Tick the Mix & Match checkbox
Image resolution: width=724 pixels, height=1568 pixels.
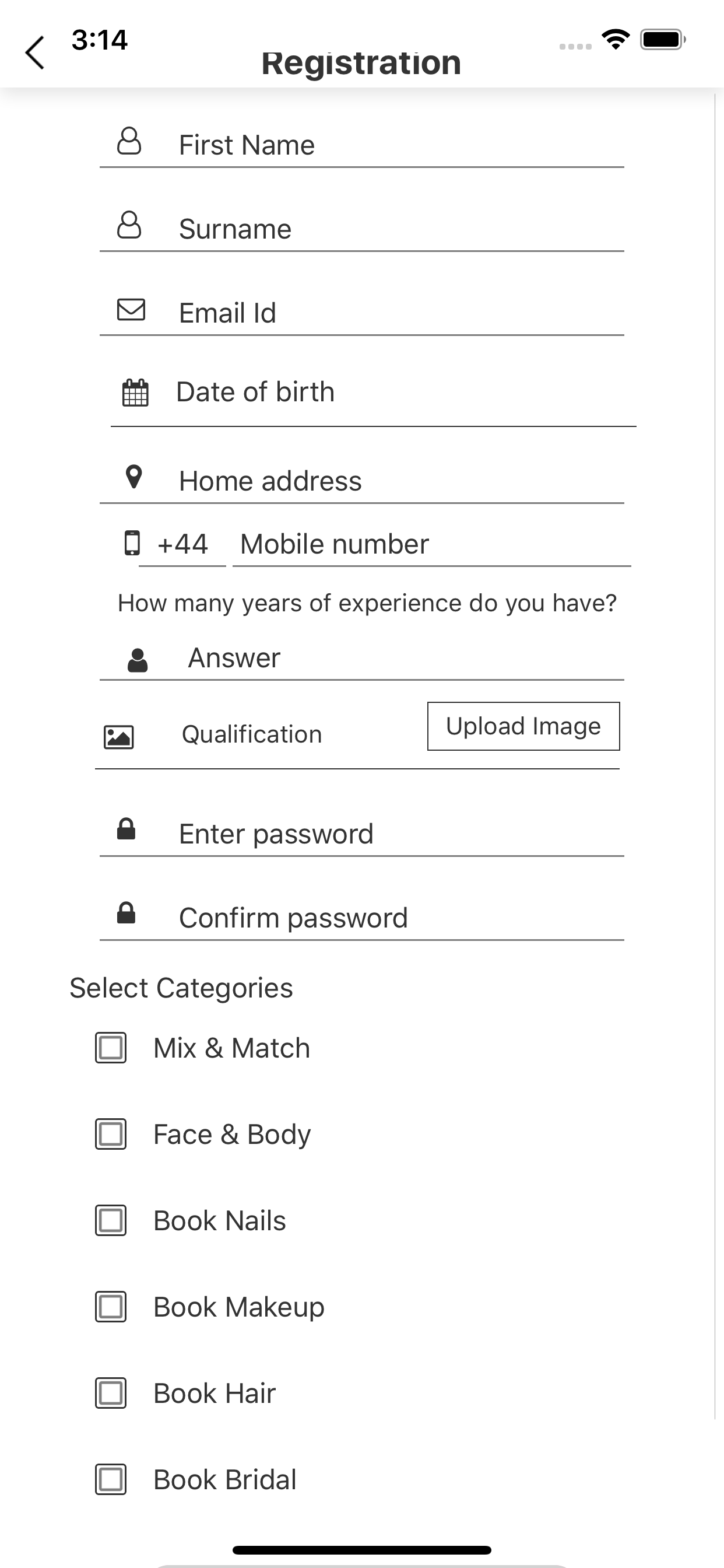point(111,1048)
